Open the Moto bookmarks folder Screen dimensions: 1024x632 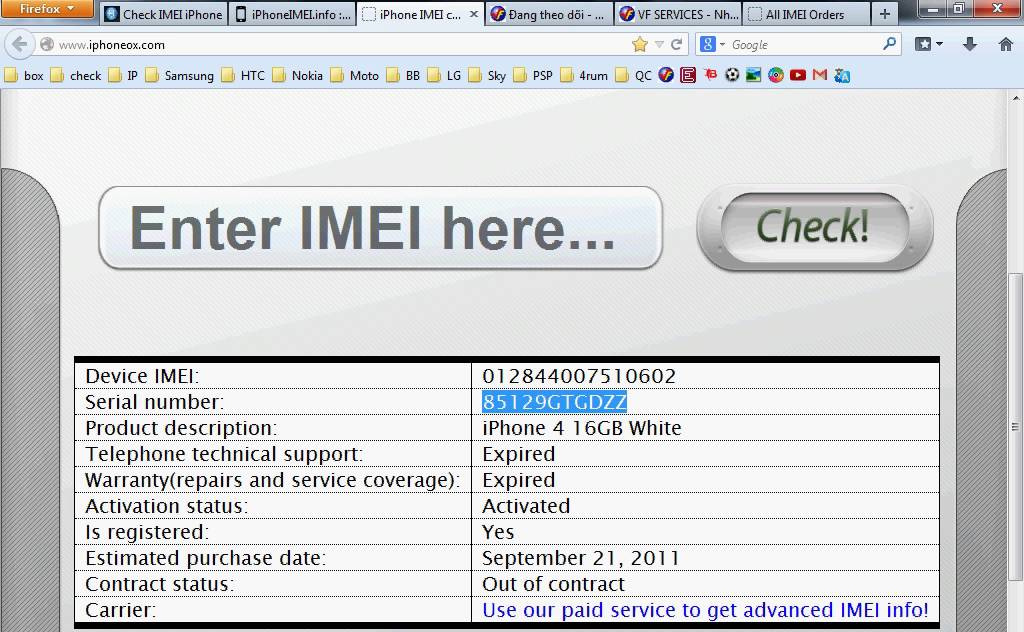tap(355, 76)
